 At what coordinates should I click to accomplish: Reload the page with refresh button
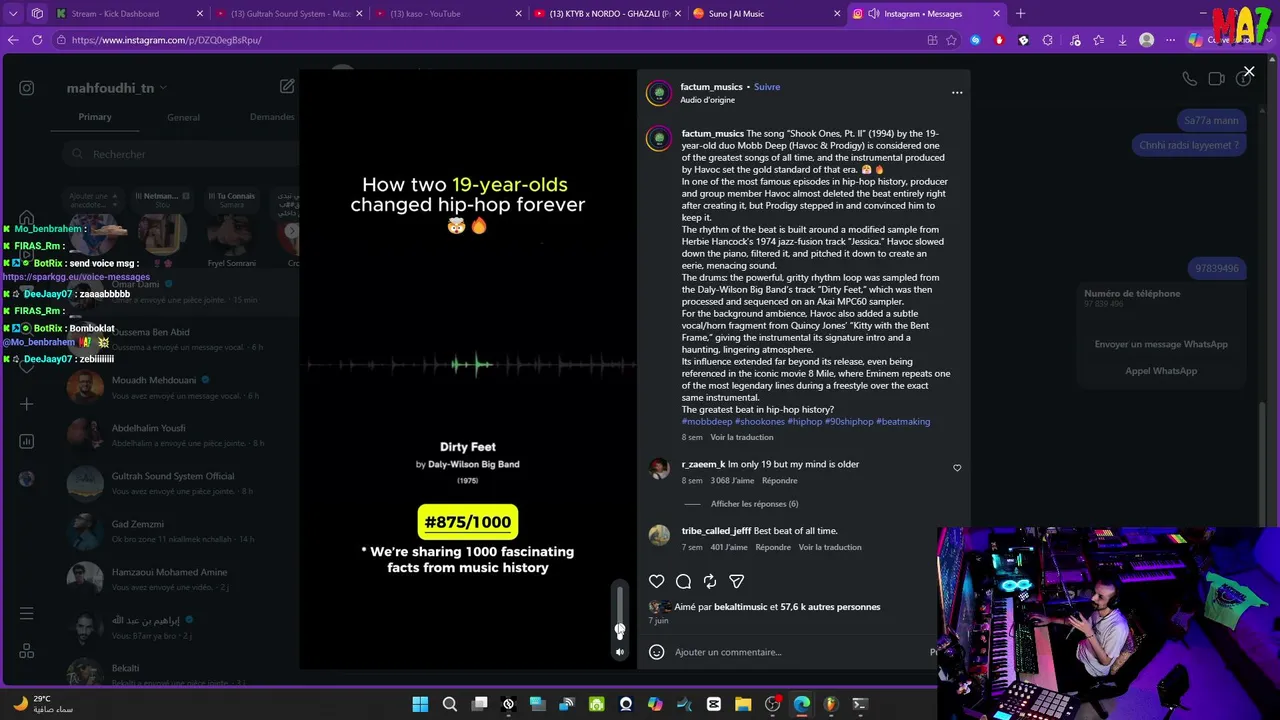coord(37,40)
